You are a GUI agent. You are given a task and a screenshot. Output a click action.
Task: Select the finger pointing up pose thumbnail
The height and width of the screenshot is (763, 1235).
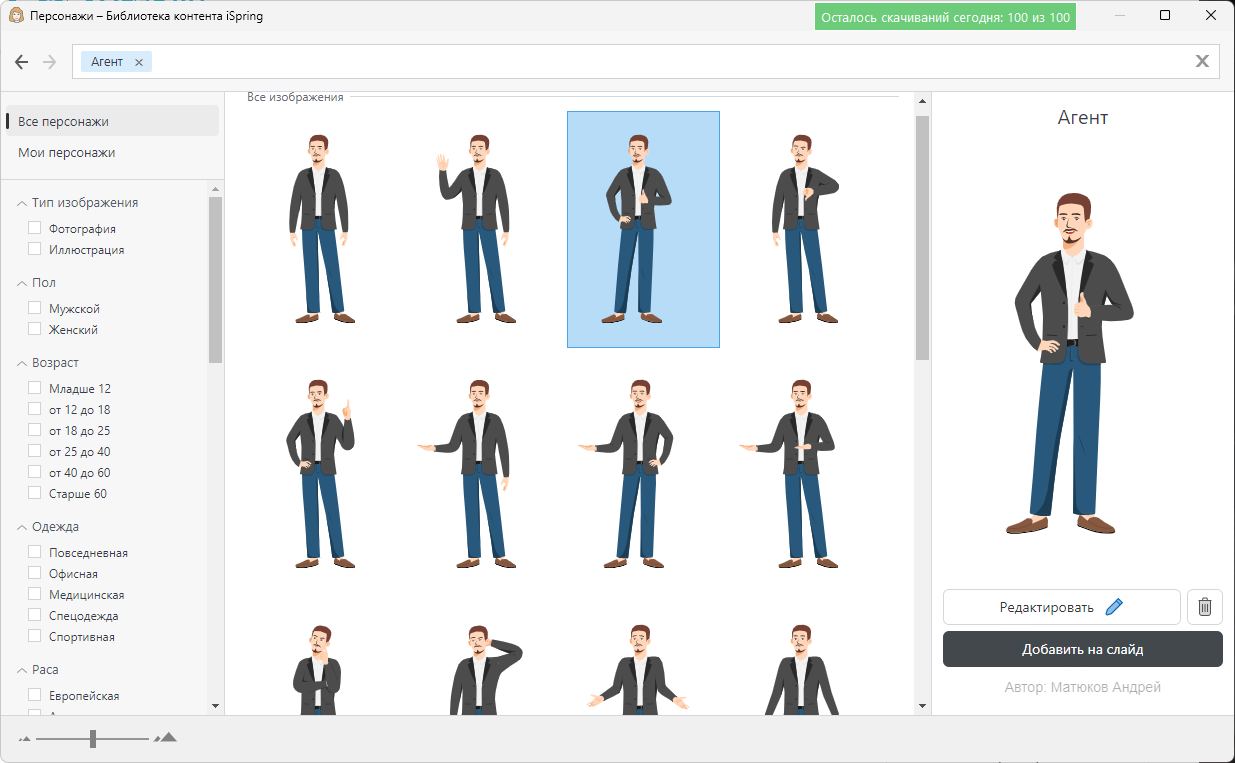(320, 474)
